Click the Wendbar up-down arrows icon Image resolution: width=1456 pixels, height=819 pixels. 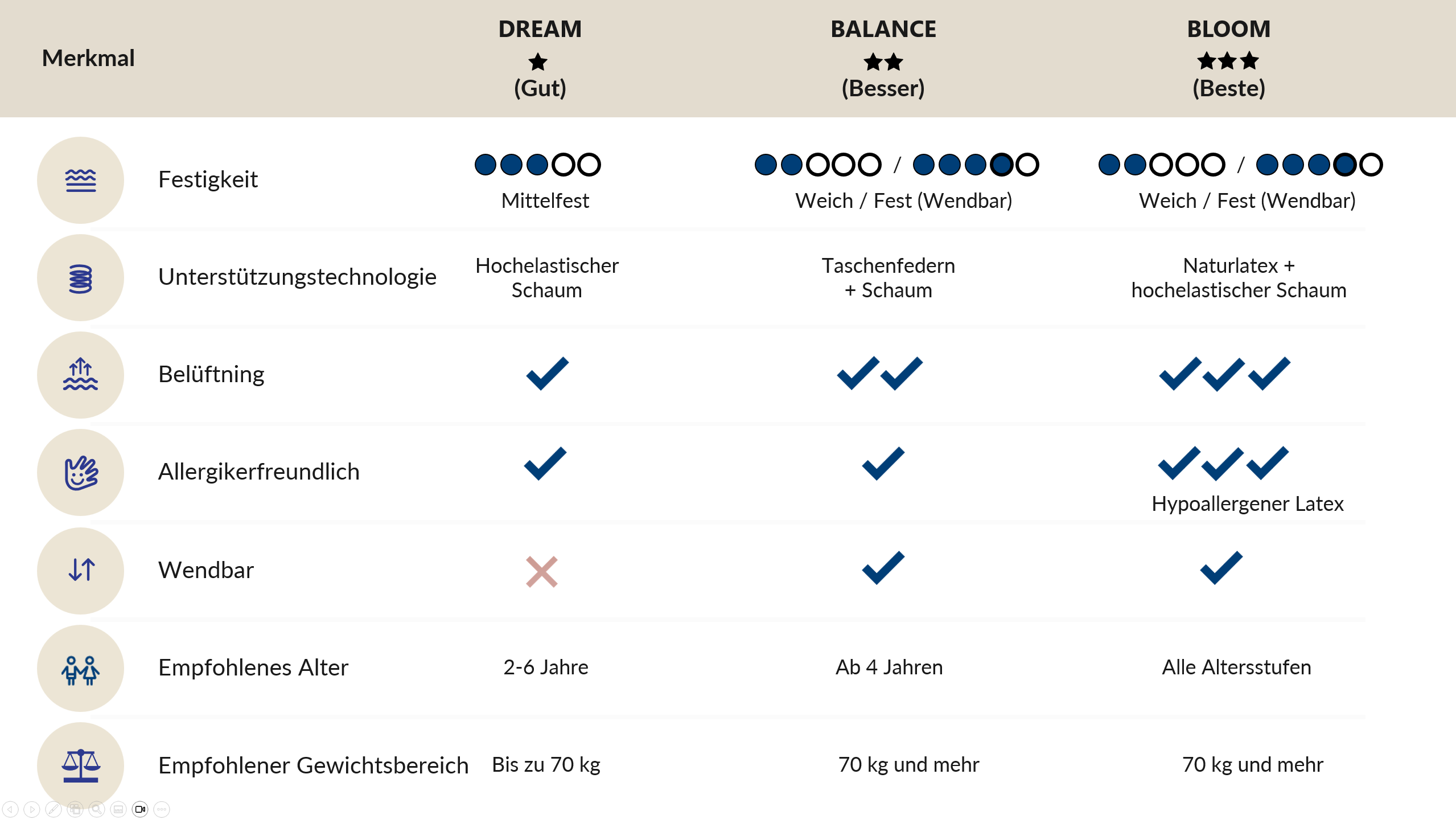(80, 570)
